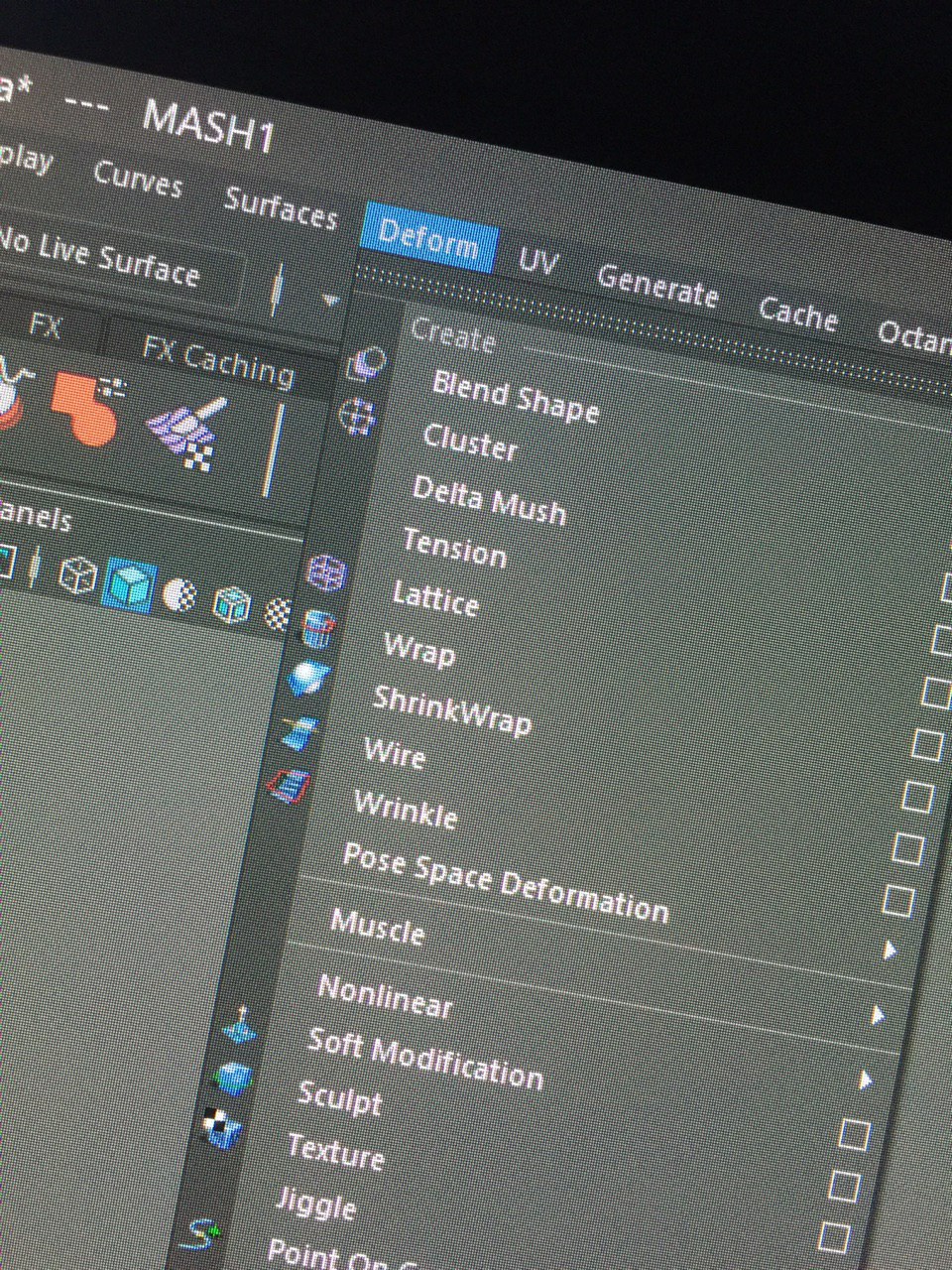This screenshot has width=952, height=1270.
Task: Choose ShrinkWrap deformer entry
Action: 452,709
